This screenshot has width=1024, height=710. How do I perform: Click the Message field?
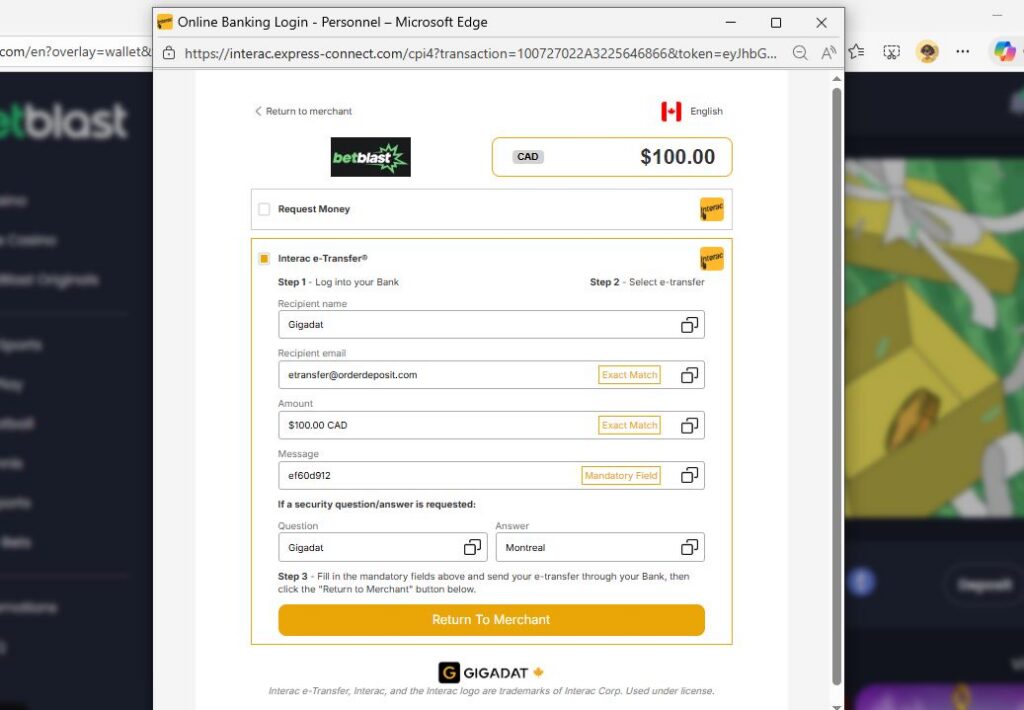tap(491, 476)
